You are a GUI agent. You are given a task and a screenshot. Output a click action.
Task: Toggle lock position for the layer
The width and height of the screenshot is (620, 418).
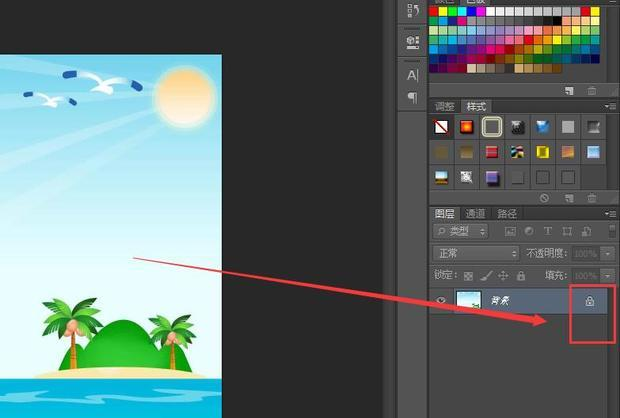pyautogui.click(x=503, y=275)
